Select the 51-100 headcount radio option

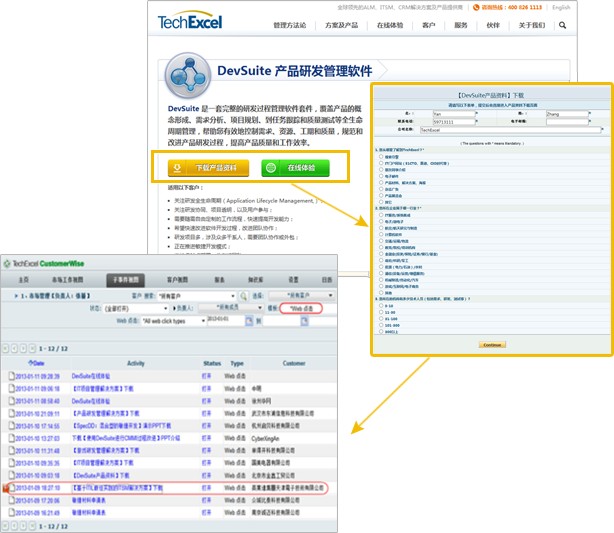(381, 318)
